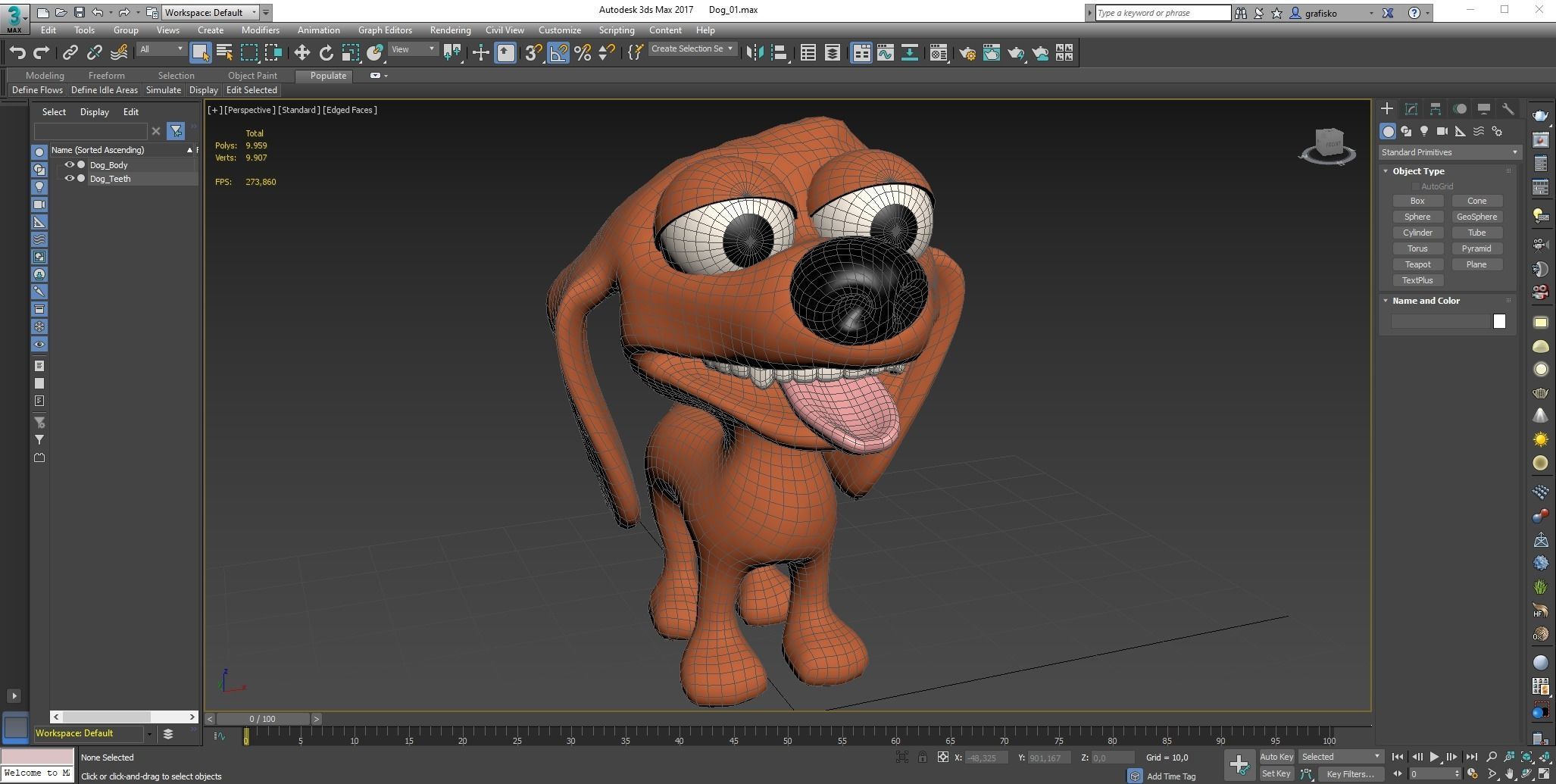This screenshot has height=784, width=1556.
Task: Switch to the Display command panel tab
Action: tap(1484, 109)
